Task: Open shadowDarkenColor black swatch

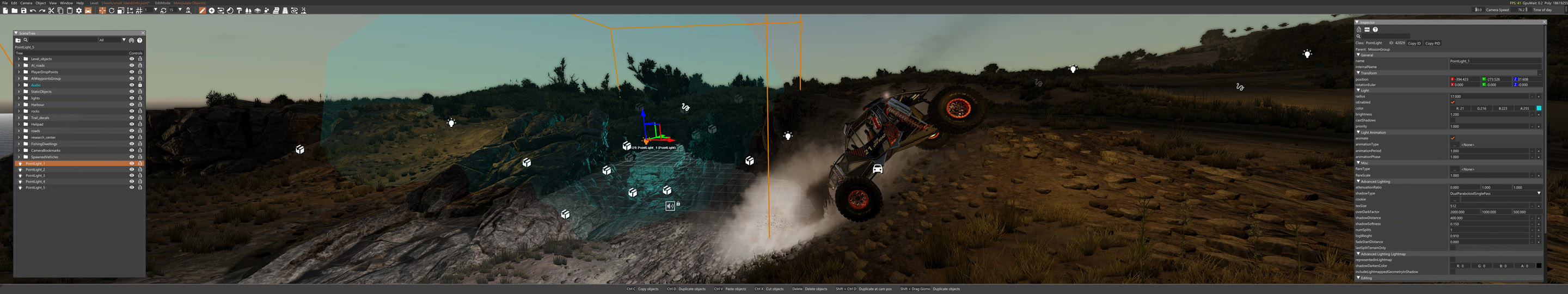Action: [1539, 266]
